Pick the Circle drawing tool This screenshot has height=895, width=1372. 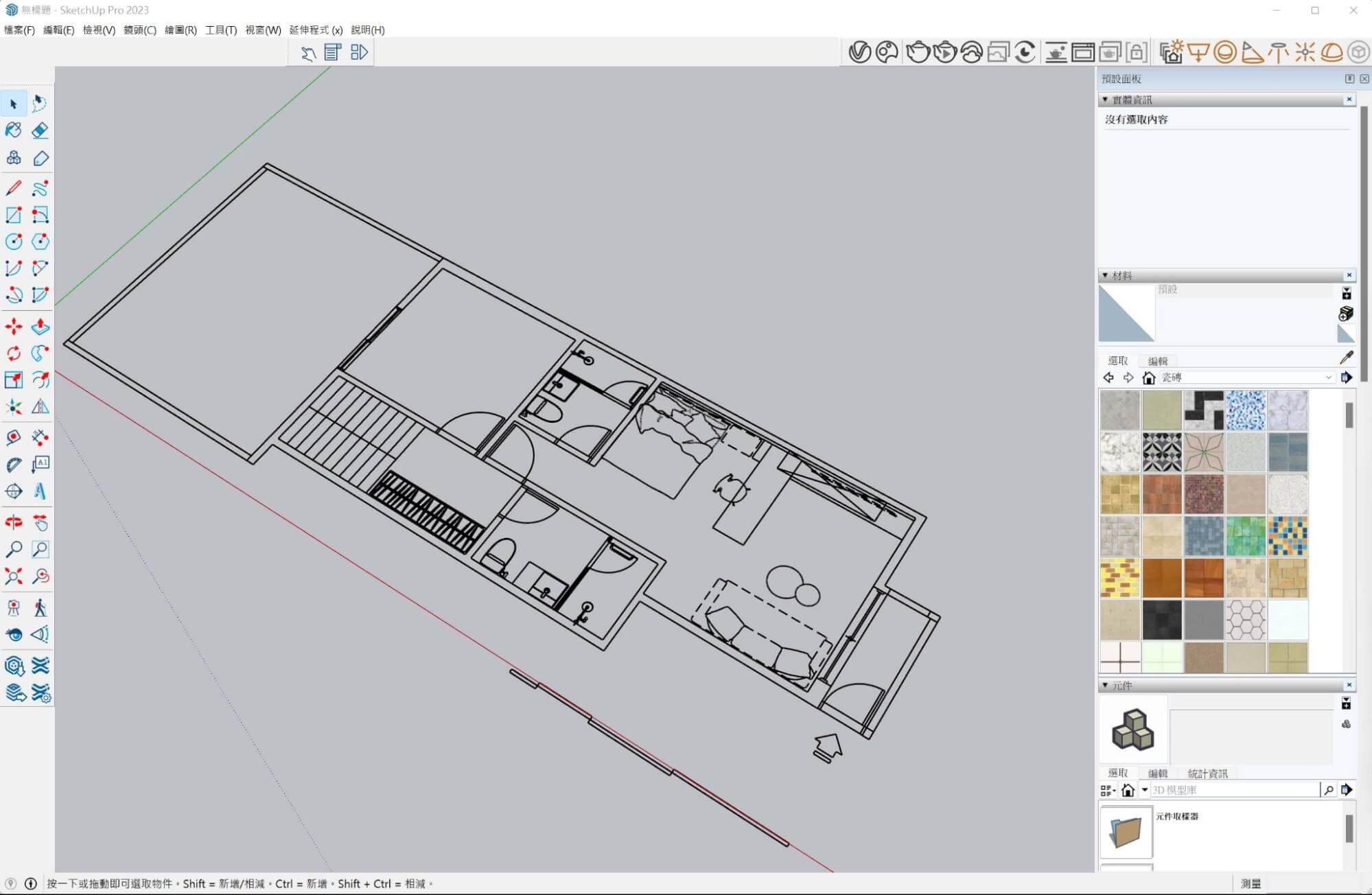14,242
